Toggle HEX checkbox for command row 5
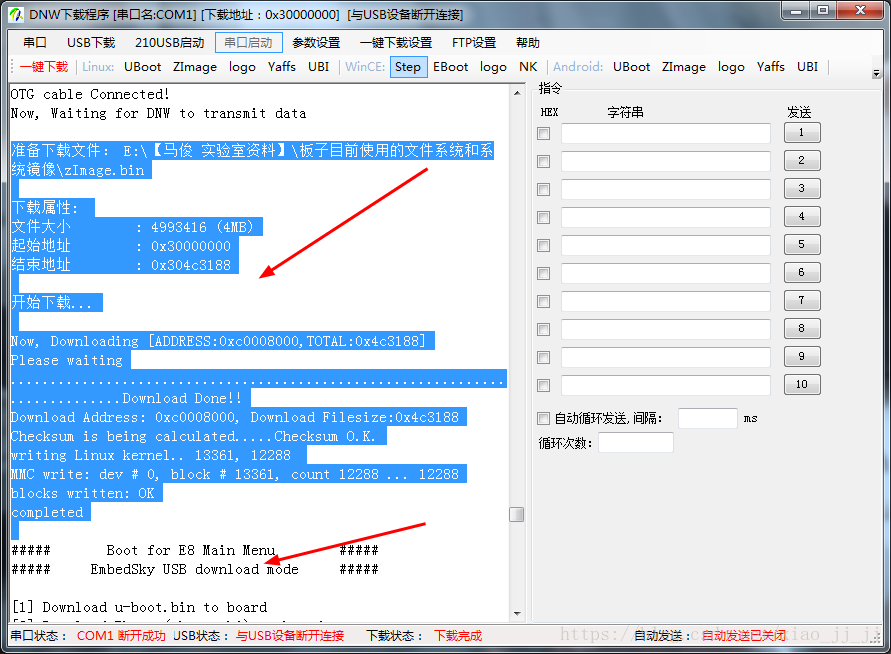Screen dimensions: 891x654 tap(544, 245)
